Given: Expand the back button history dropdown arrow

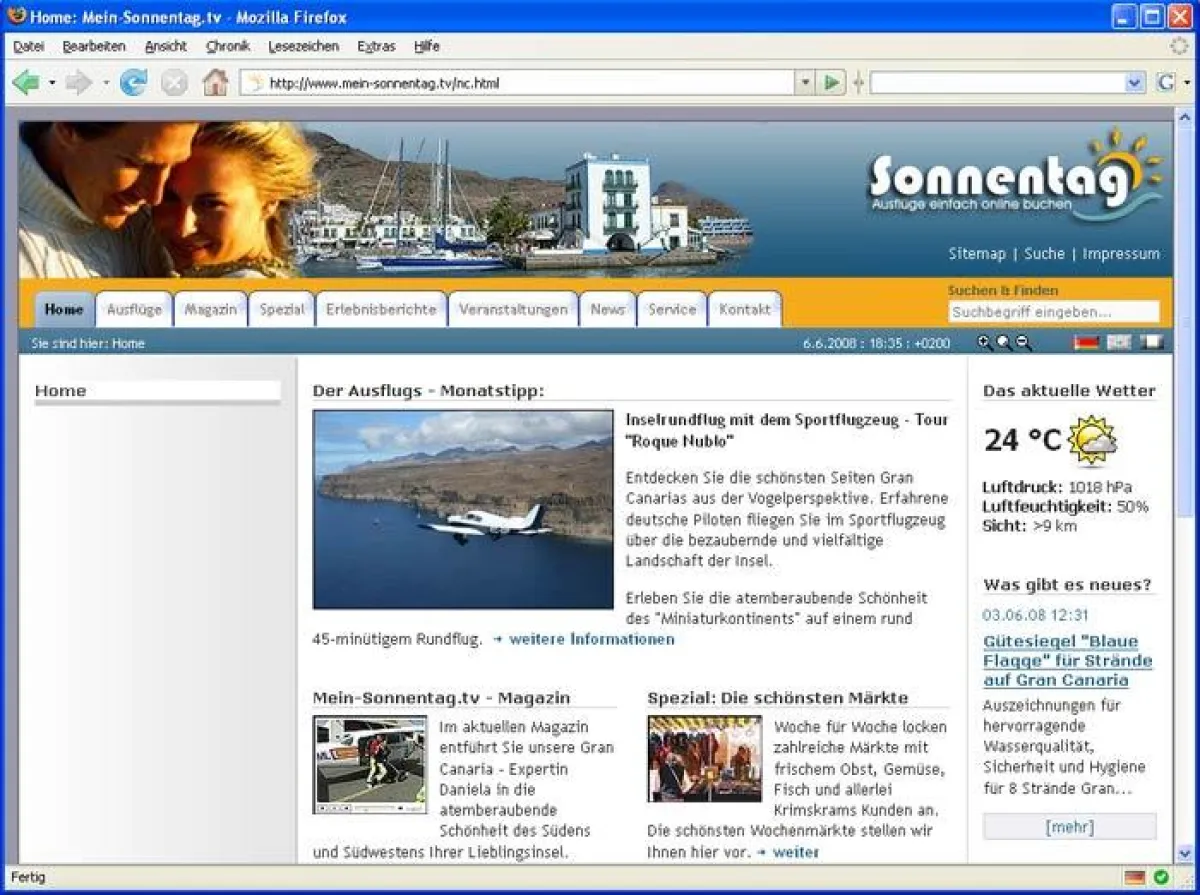Looking at the screenshot, I should [x=52, y=83].
